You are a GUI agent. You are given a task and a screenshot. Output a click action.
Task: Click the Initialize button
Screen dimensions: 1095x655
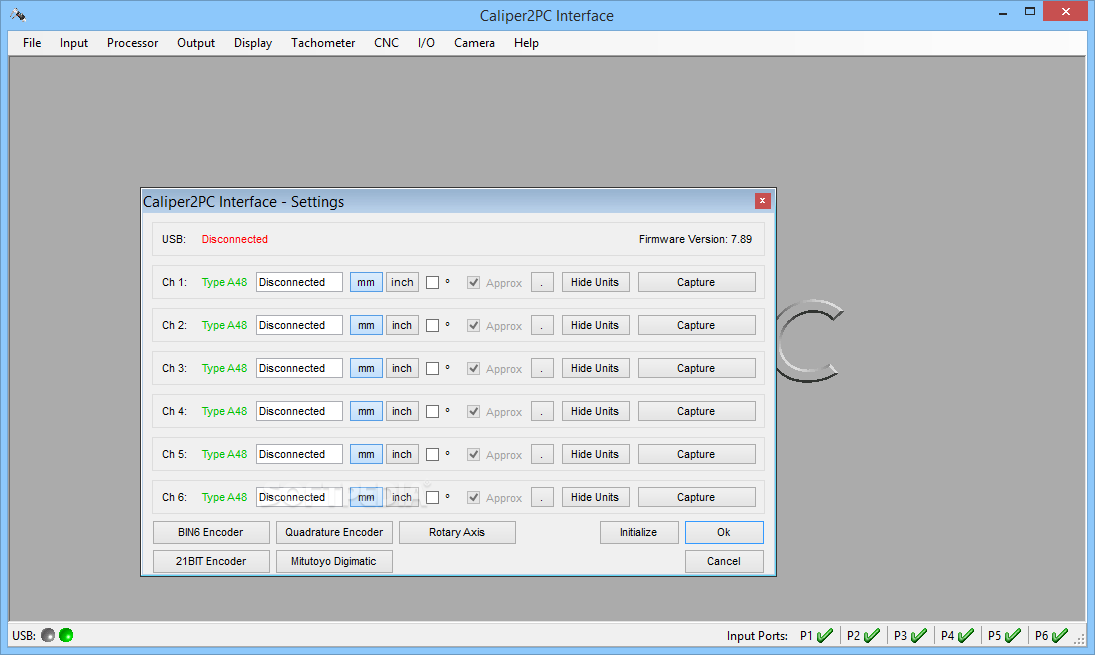638,532
